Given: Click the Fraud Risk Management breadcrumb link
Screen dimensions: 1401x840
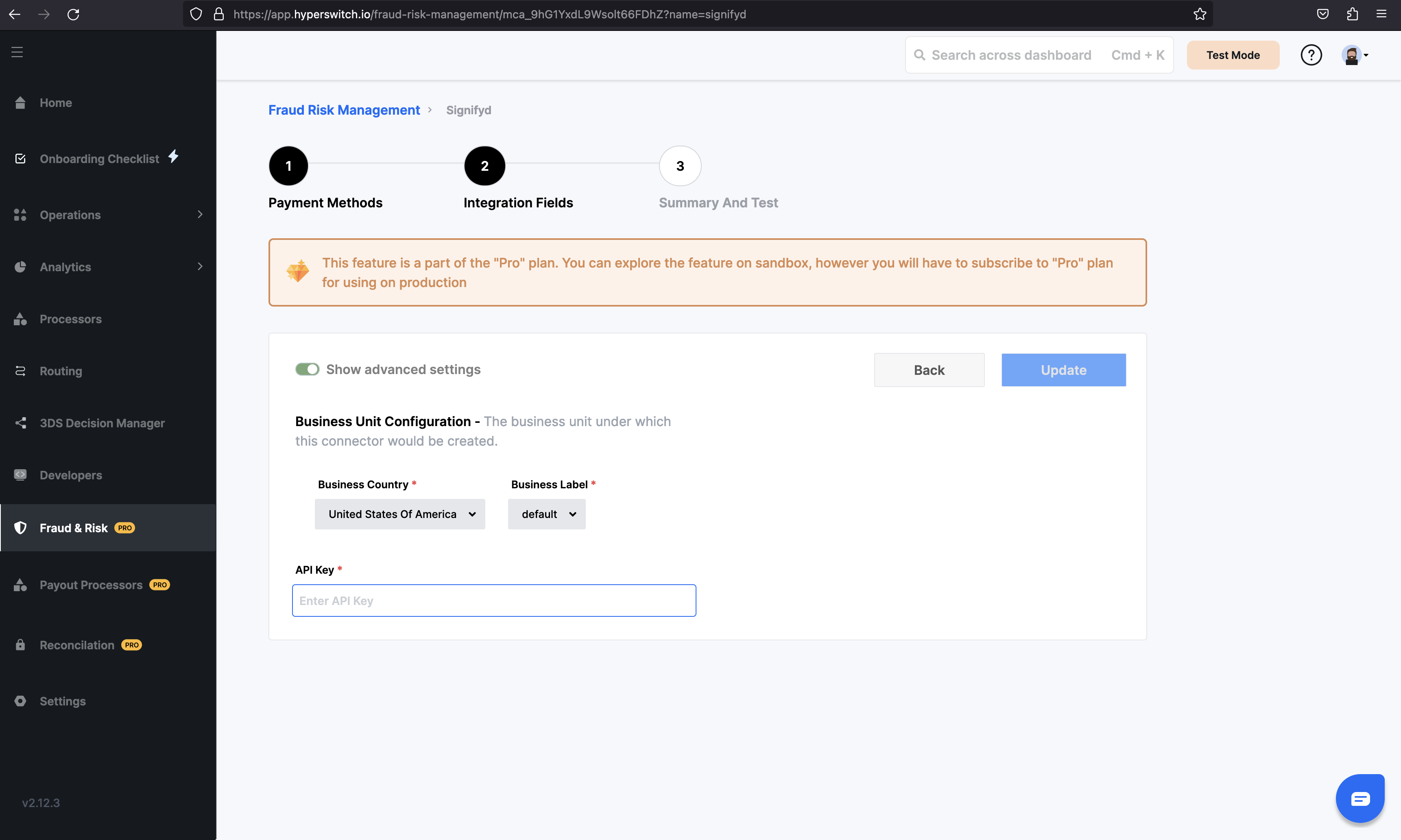Looking at the screenshot, I should 344,110.
